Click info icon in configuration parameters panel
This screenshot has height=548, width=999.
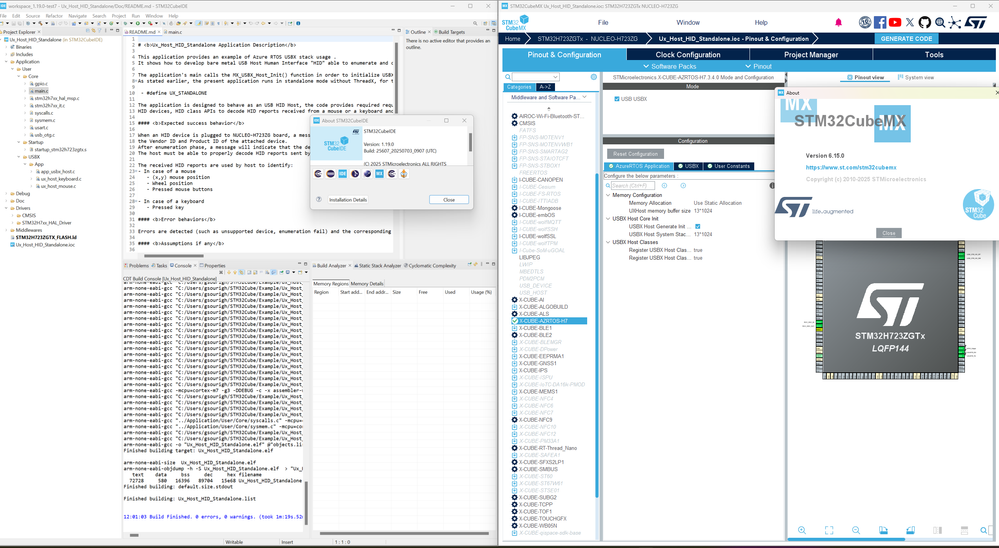point(772,186)
